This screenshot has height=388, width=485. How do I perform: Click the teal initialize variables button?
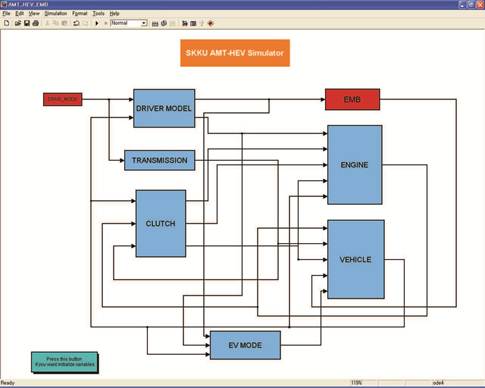[65, 362]
